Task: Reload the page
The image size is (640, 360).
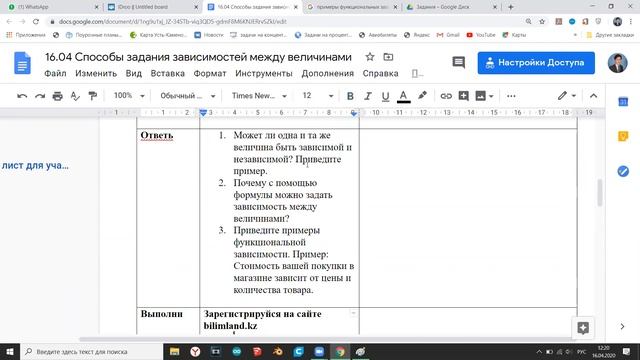Action: point(36,22)
